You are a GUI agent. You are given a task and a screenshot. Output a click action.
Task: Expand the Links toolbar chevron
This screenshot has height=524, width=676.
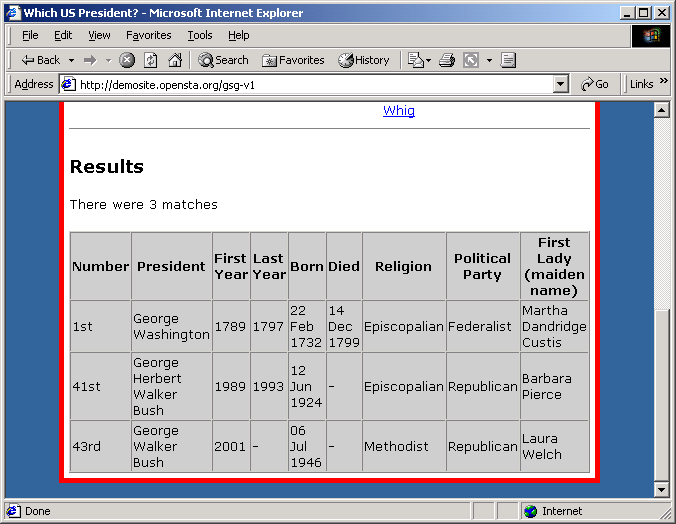pos(663,80)
